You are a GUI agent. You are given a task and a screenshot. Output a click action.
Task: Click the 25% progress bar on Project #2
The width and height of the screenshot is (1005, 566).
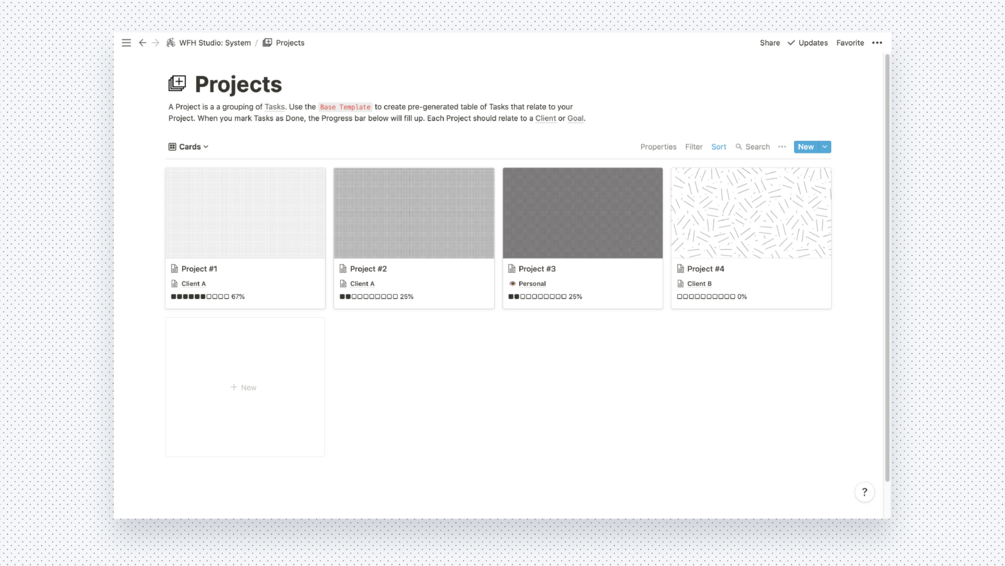pyautogui.click(x=376, y=297)
